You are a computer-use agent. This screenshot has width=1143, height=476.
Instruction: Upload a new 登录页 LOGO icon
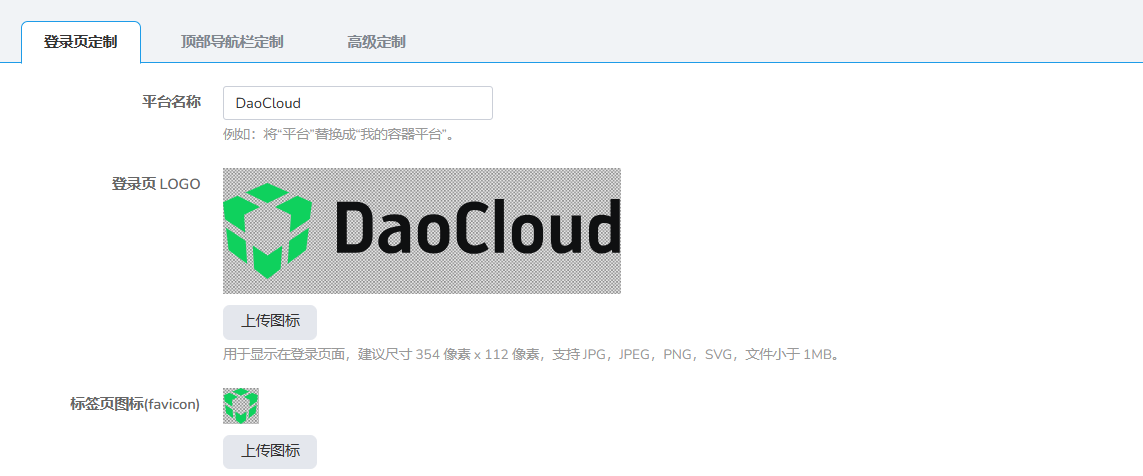270,322
